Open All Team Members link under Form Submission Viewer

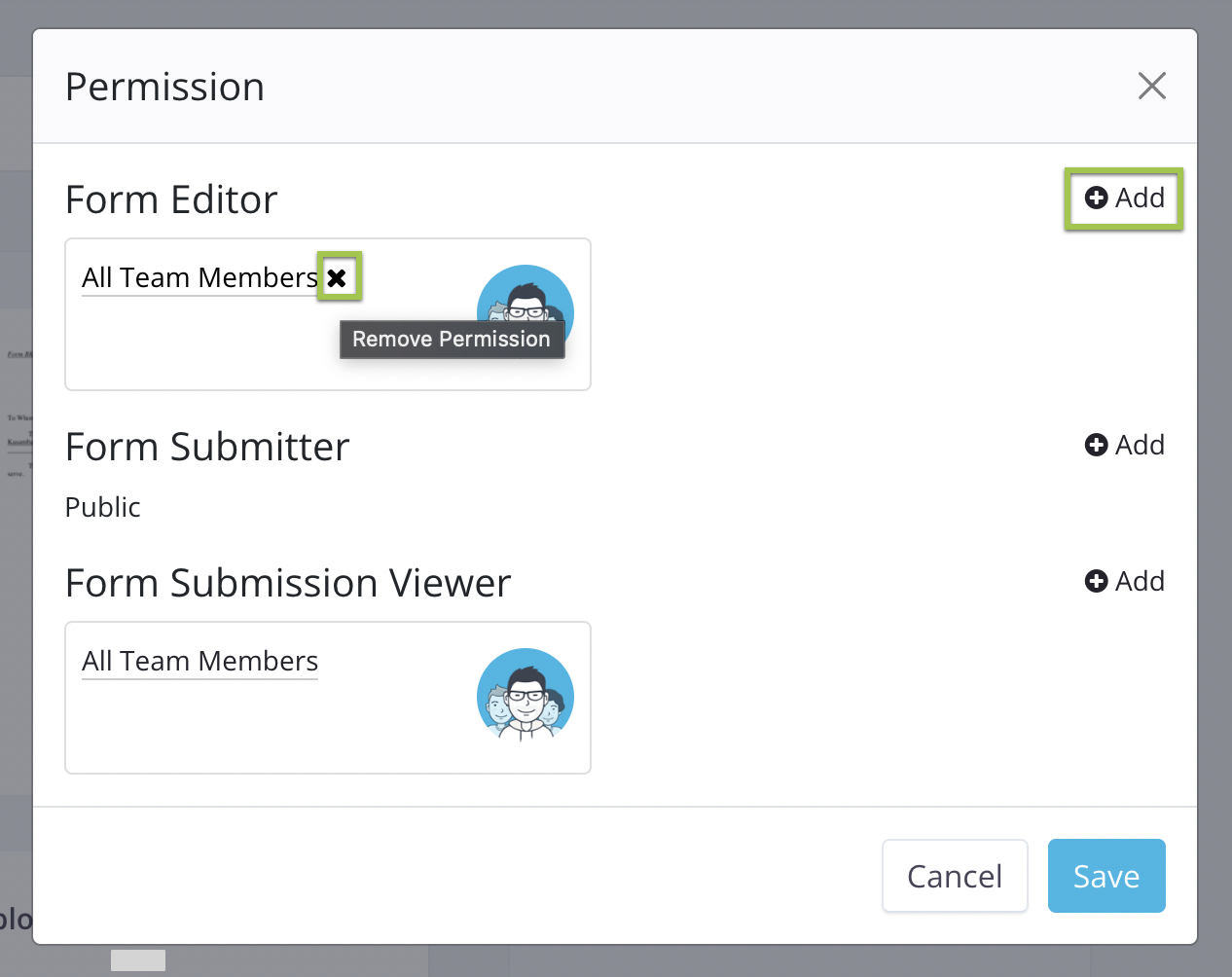[199, 662]
